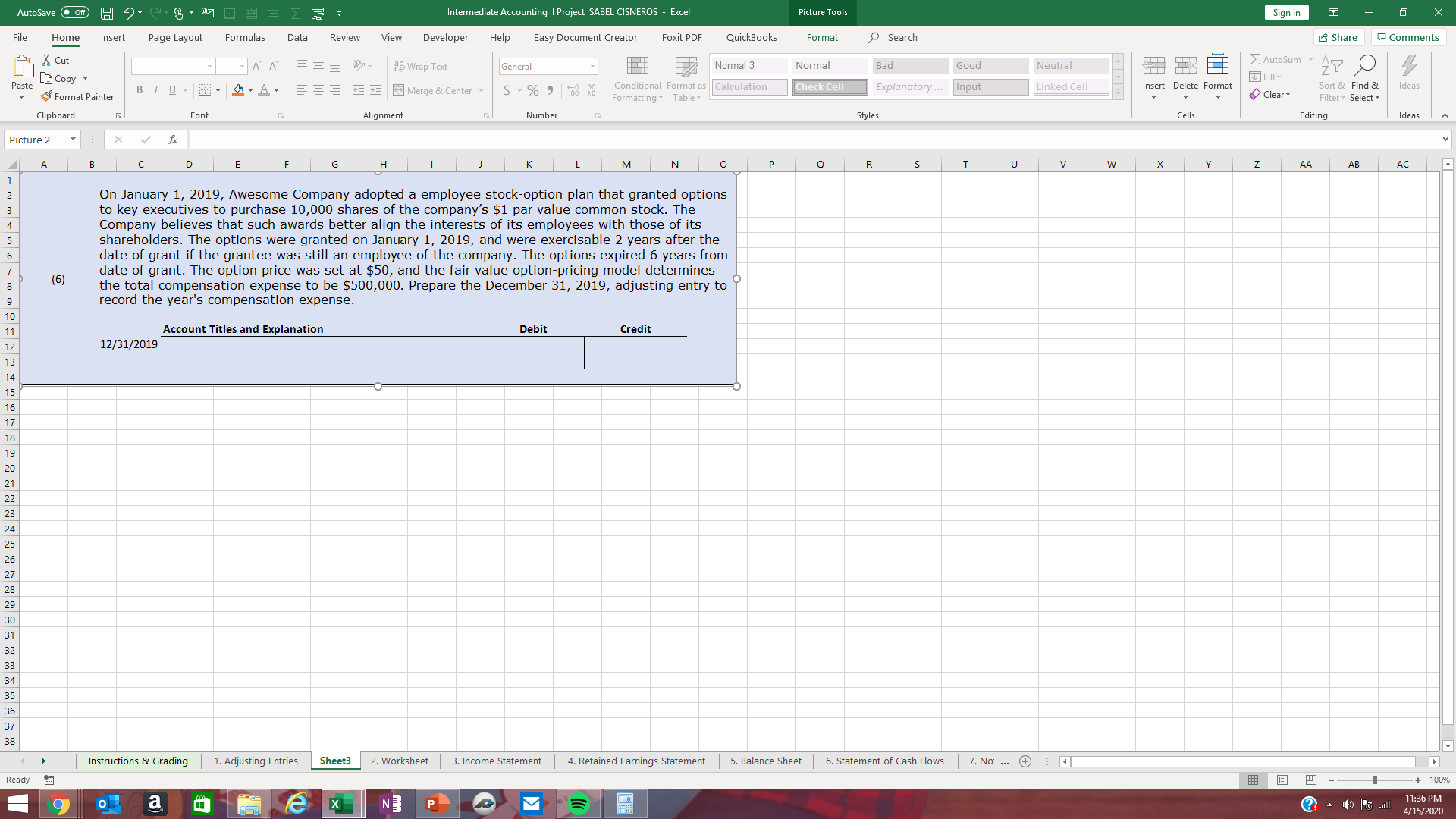
Task: Open the Fill Color dropdown arrow
Action: [x=249, y=90]
